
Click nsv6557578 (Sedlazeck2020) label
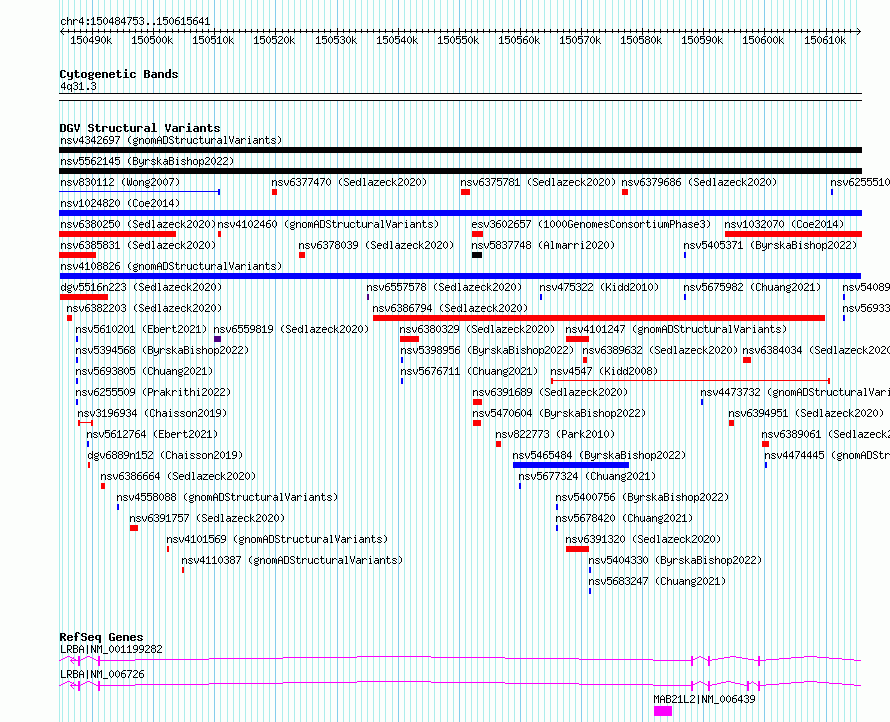click(444, 287)
